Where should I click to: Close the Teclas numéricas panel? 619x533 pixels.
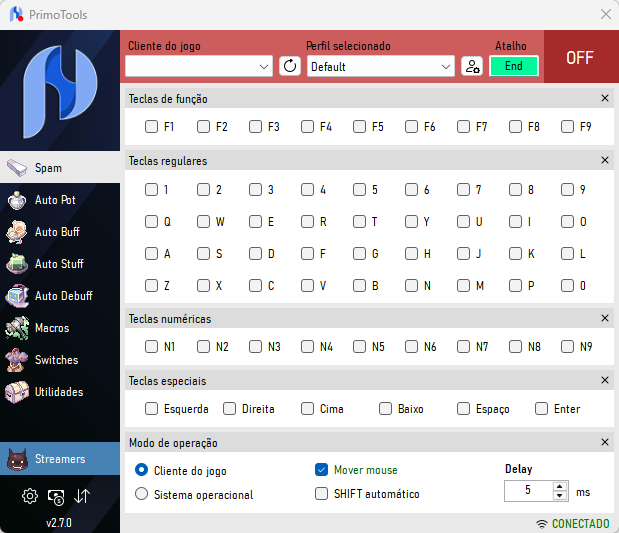pos(605,318)
